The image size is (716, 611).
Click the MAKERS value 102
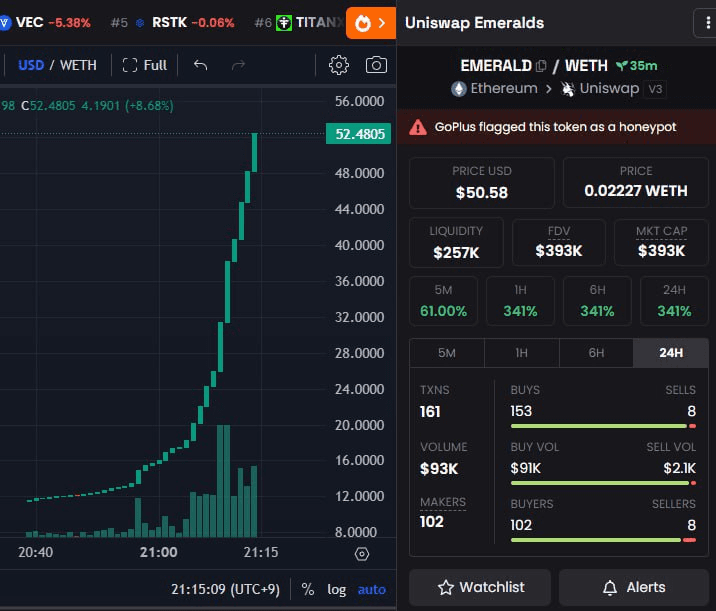tap(432, 522)
